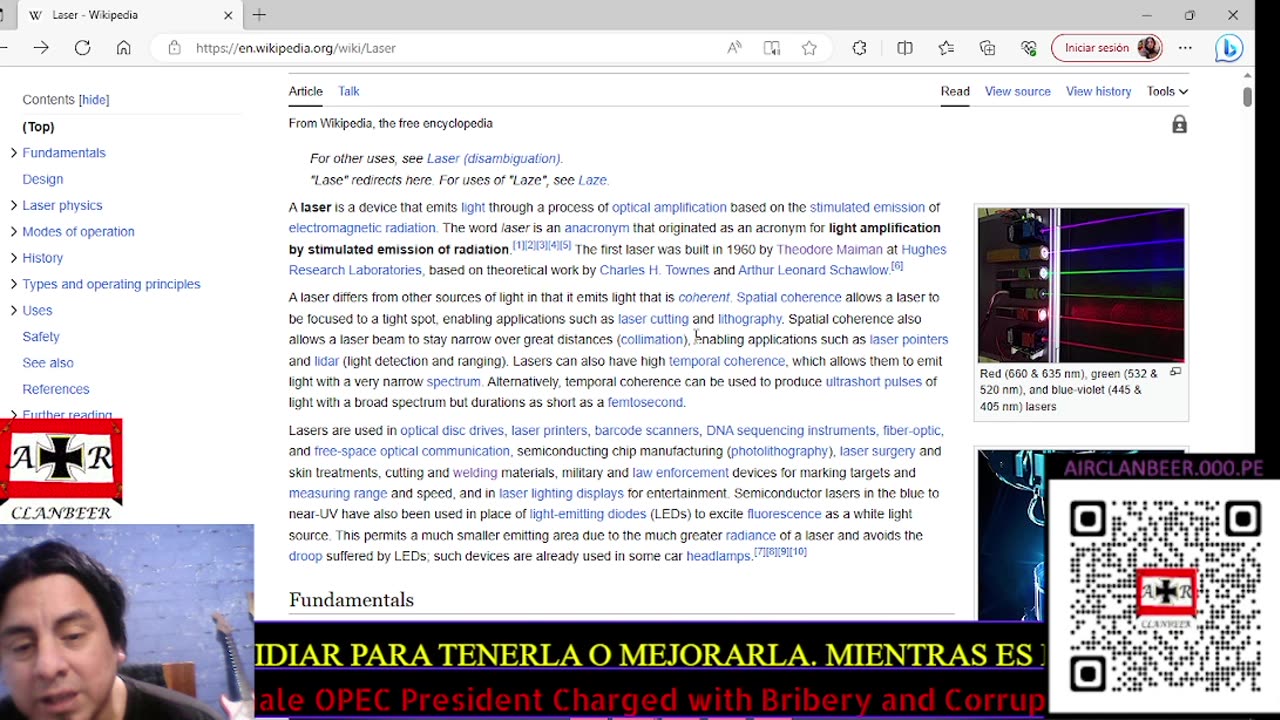
Task: Open the Laze link
Action: pyautogui.click(x=592, y=180)
